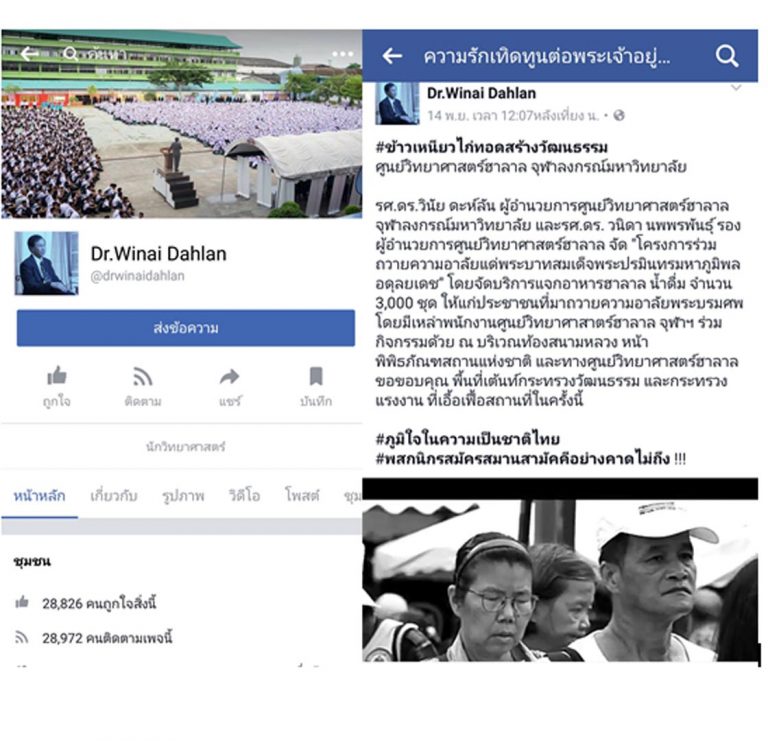768x741 pixels.
Task: Tap the back arrow in the blue header
Action: coord(392,56)
